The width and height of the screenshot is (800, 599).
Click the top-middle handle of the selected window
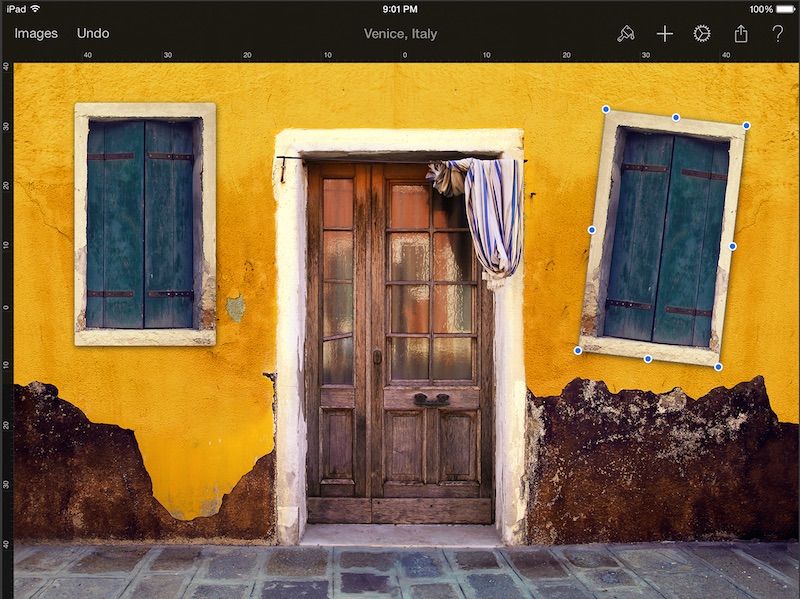coord(676,117)
